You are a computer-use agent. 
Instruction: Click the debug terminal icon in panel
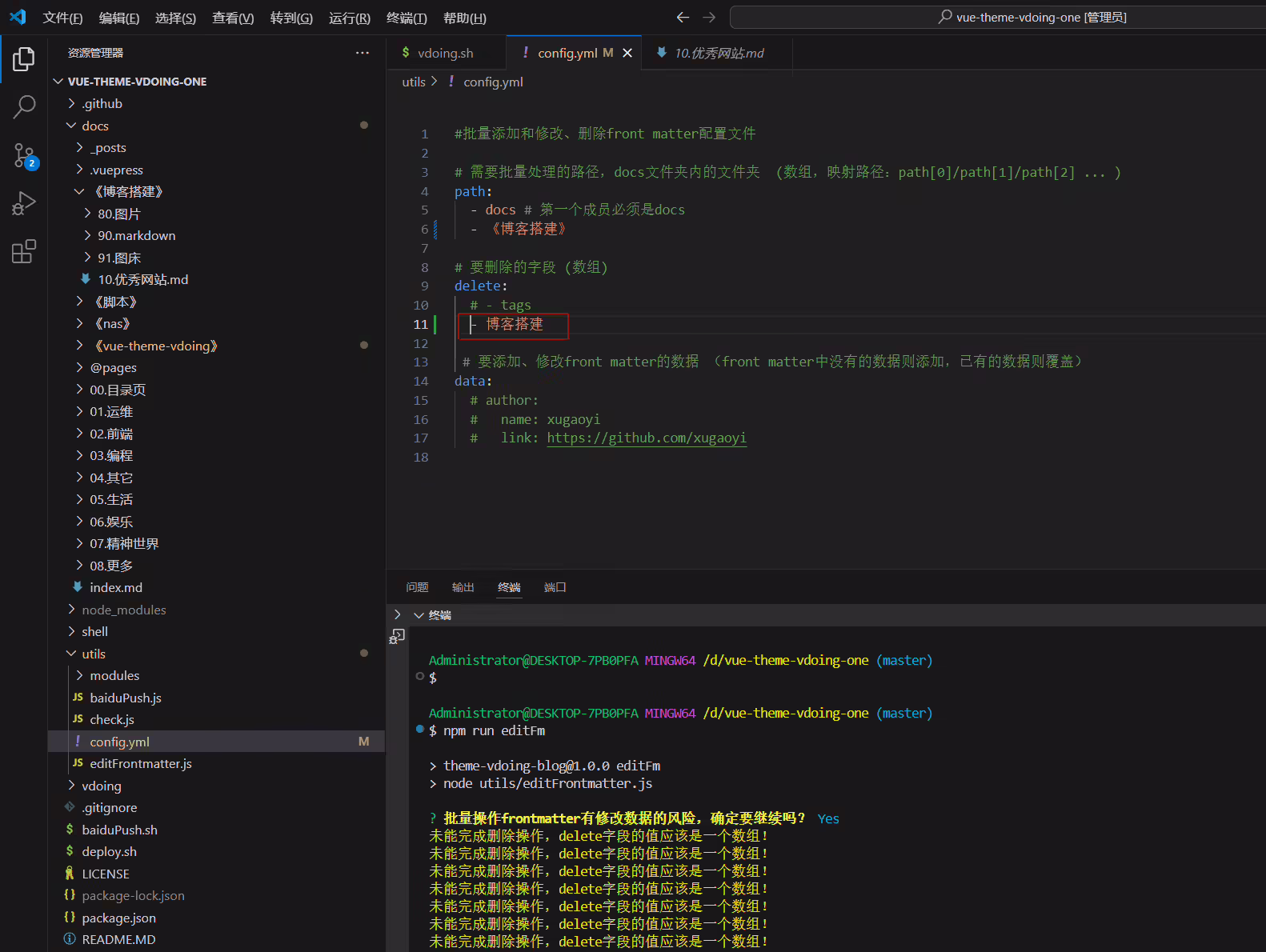click(397, 636)
